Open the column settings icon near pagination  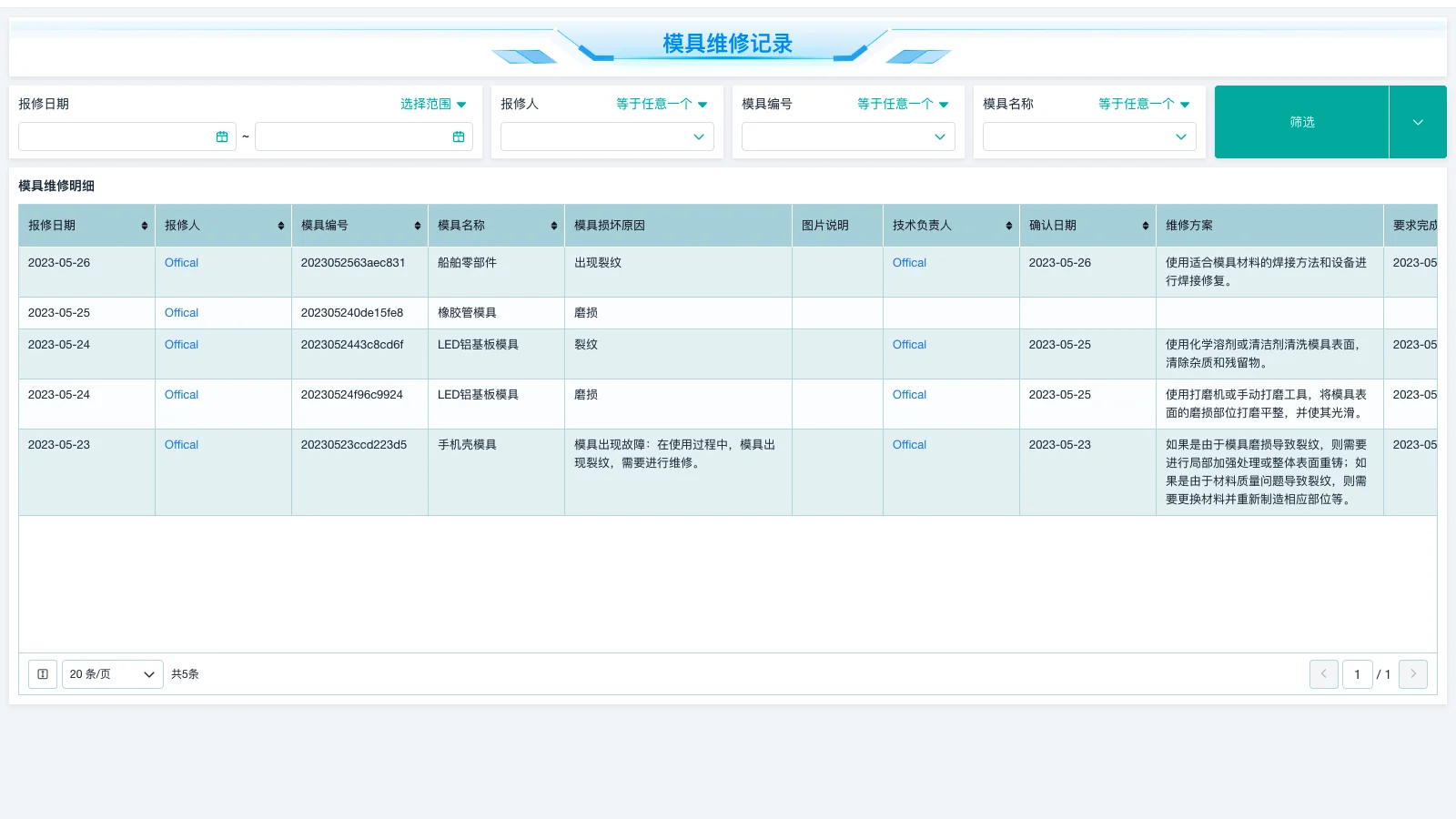point(42,674)
